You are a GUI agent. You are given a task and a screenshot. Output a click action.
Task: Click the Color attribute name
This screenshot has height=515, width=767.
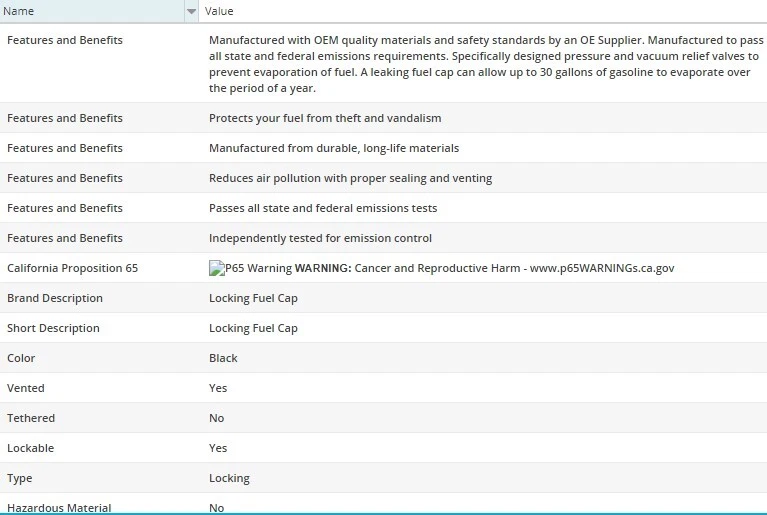(x=21, y=358)
